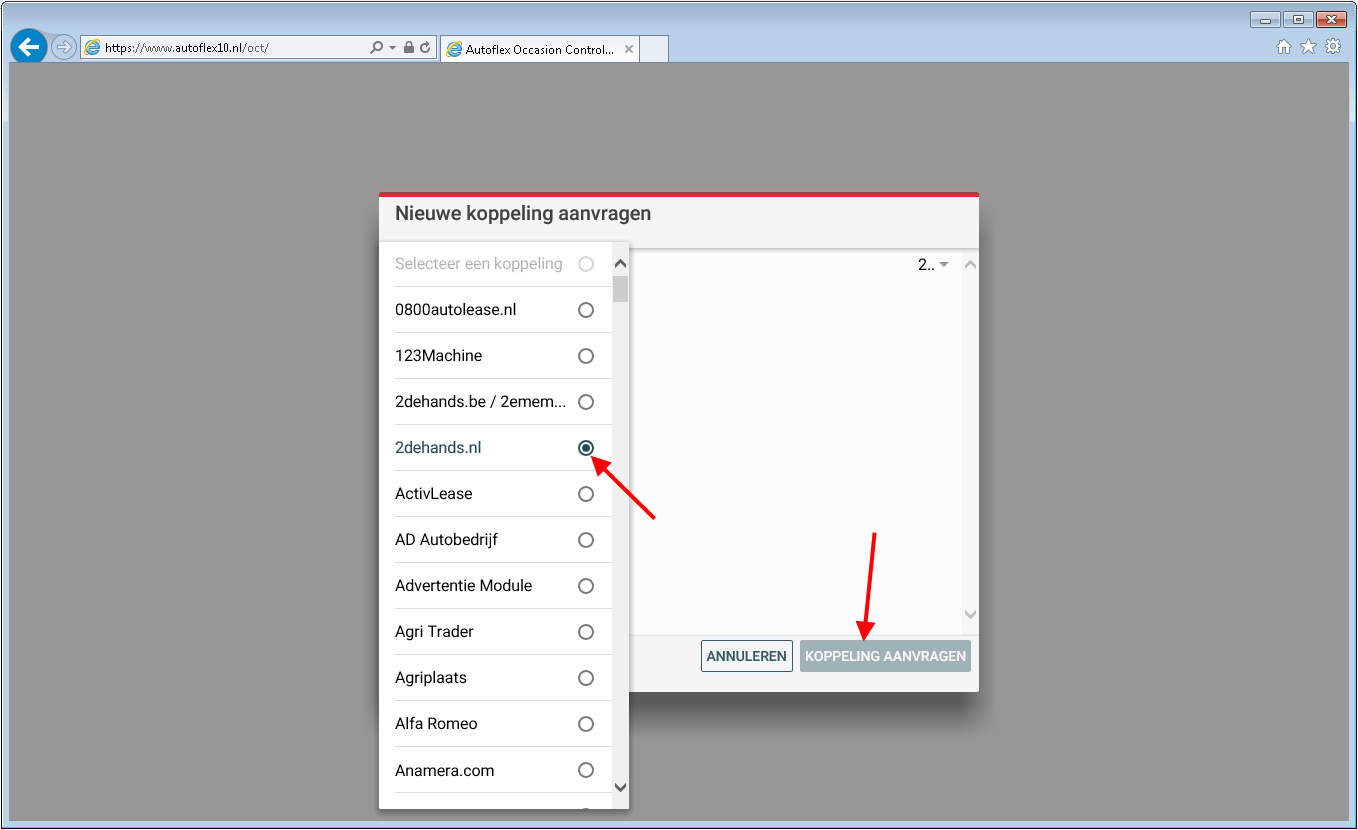
Task: Maximize the browser window
Action: click(x=1298, y=19)
